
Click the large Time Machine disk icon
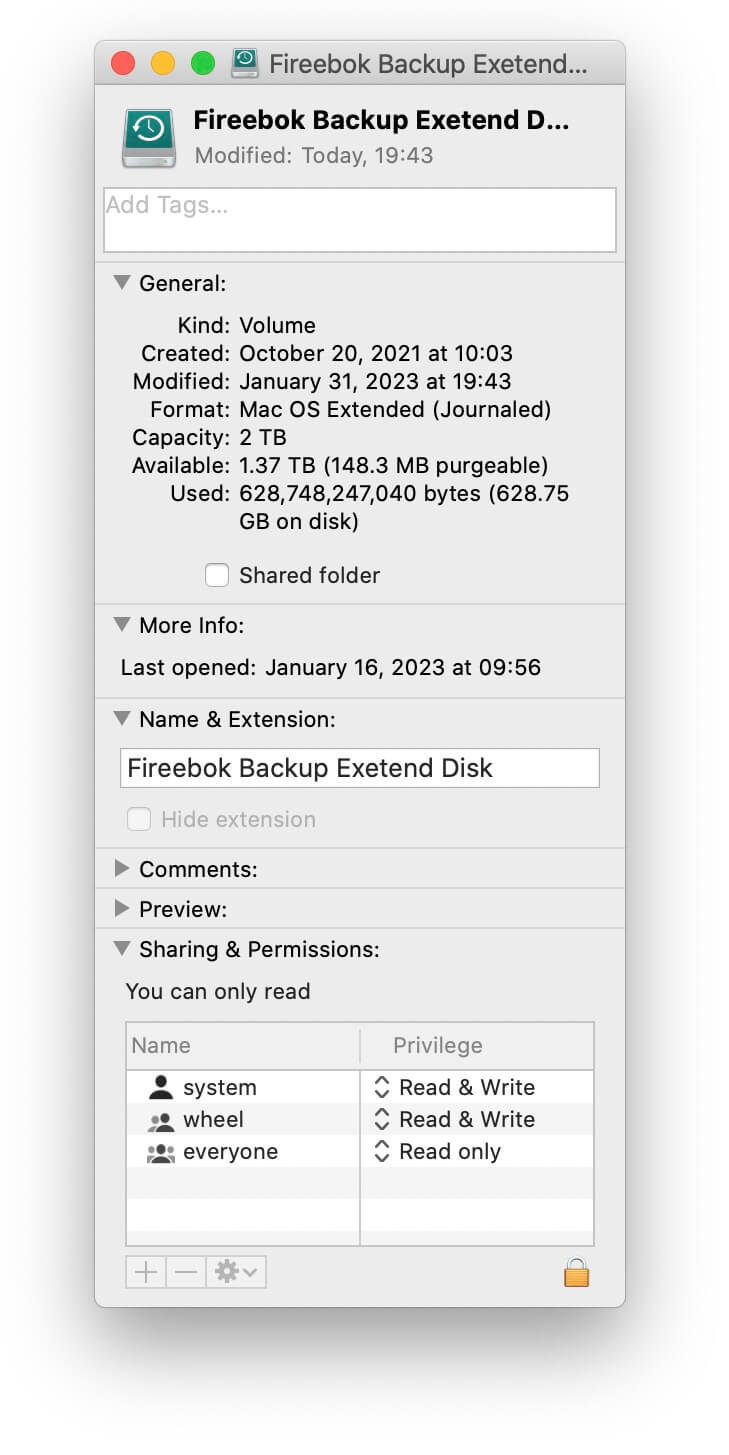[149, 138]
